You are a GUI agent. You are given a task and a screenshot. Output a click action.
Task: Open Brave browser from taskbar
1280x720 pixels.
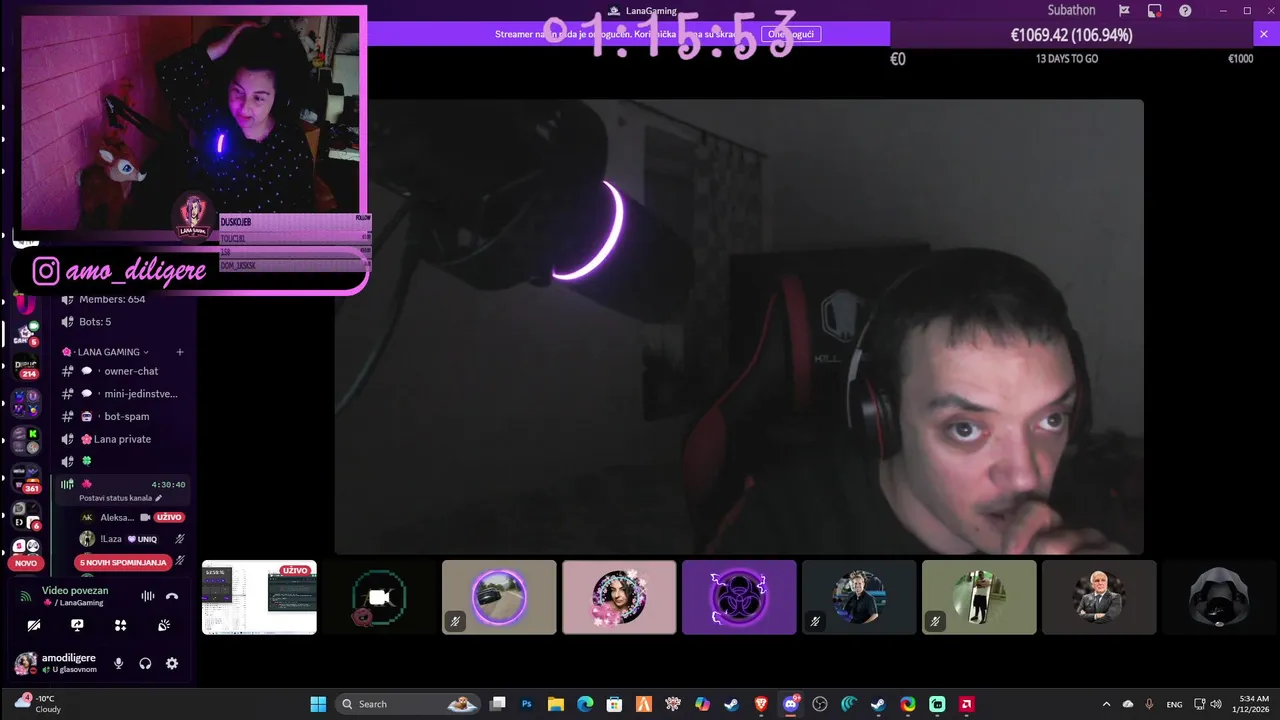point(761,704)
